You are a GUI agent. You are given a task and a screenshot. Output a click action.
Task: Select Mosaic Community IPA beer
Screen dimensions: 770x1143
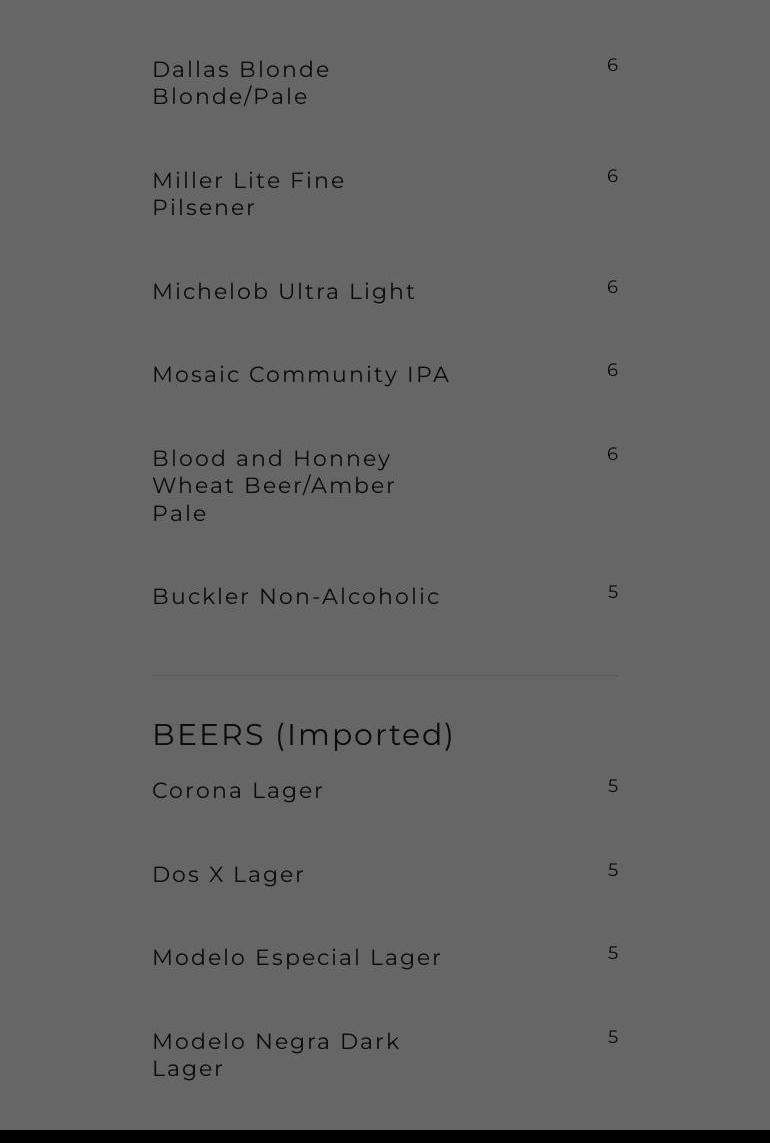pyautogui.click(x=301, y=375)
